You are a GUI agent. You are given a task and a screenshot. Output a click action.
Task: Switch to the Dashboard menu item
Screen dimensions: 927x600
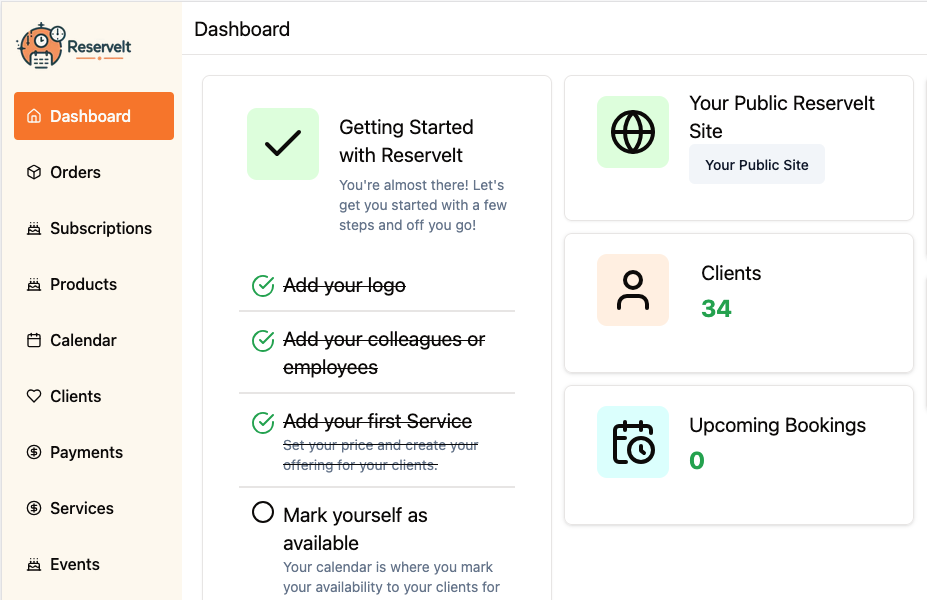(x=92, y=116)
